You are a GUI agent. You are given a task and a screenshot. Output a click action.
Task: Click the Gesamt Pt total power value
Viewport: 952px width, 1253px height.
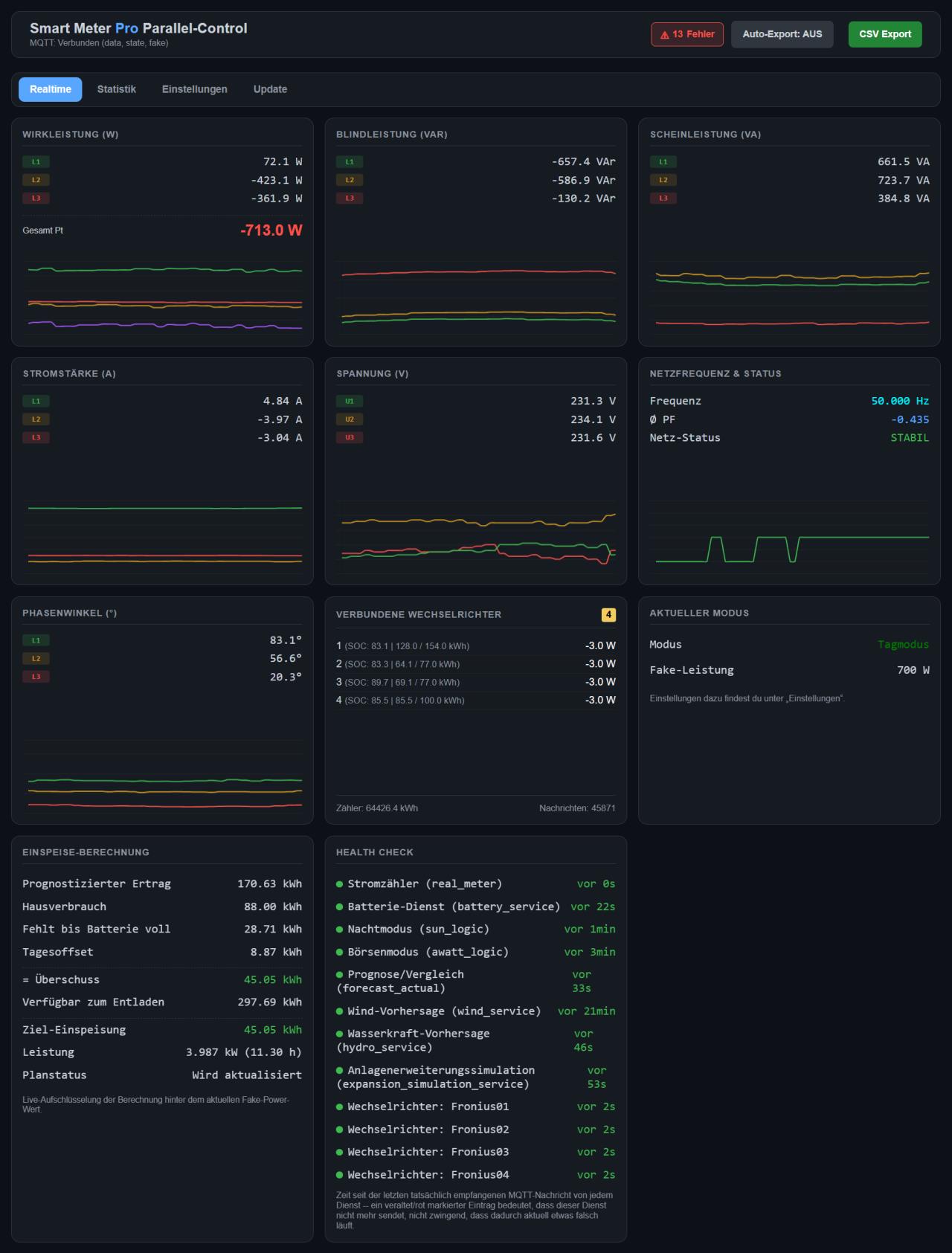click(271, 231)
